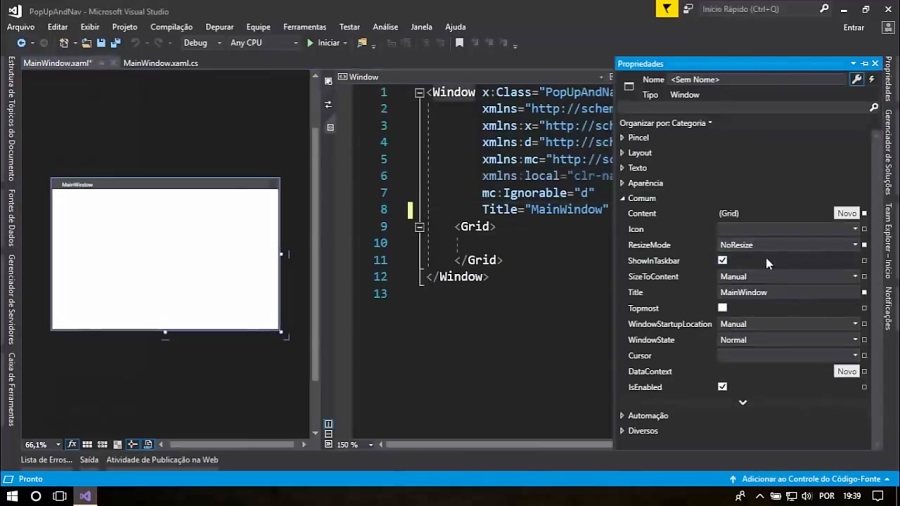The height and width of the screenshot is (506, 900).
Task: Click the feedback icon next to the flag
Action: (688, 9)
